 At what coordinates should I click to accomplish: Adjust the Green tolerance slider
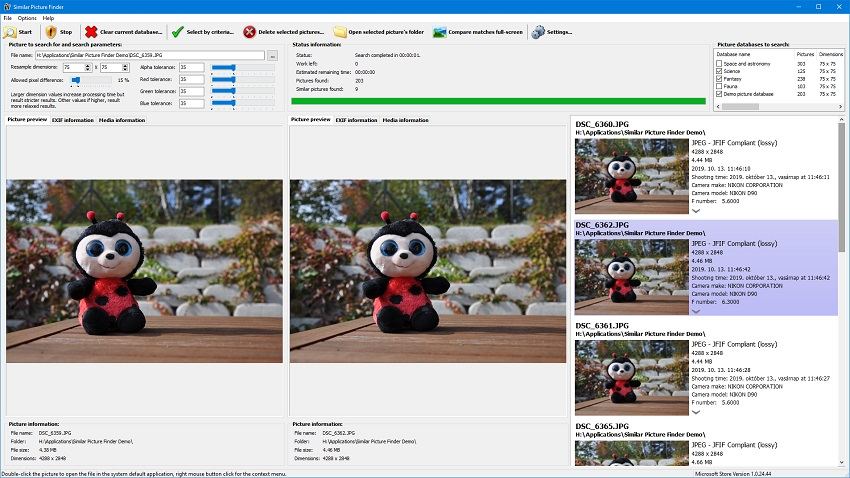click(x=242, y=91)
